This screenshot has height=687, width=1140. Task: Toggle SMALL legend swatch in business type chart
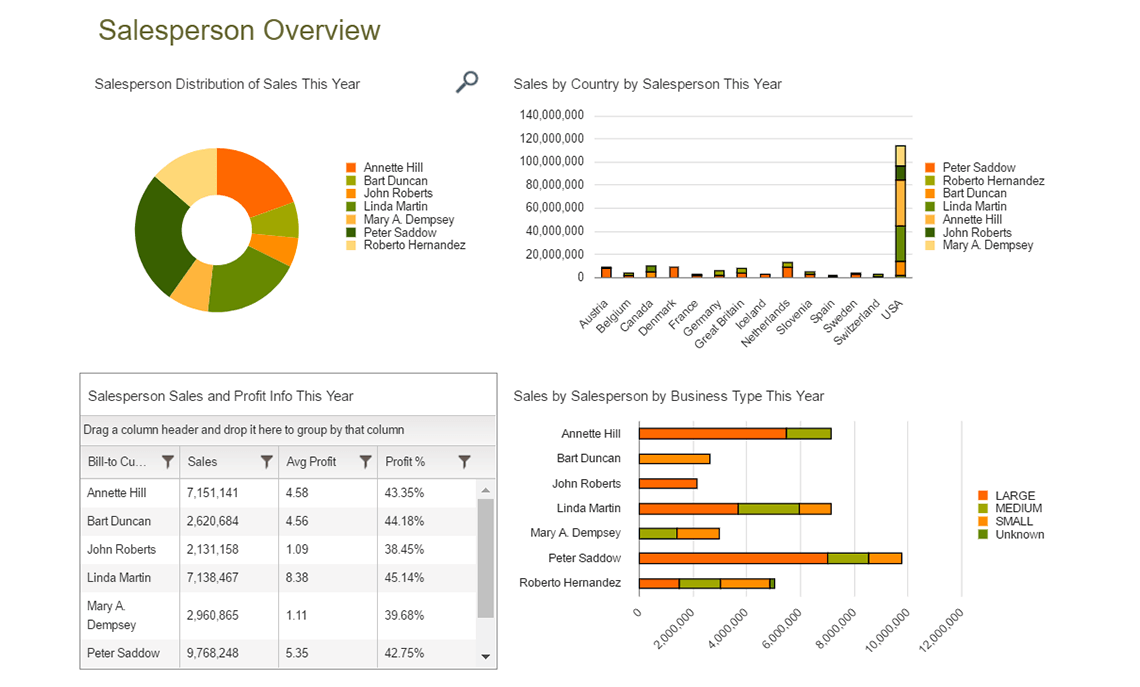(983, 521)
